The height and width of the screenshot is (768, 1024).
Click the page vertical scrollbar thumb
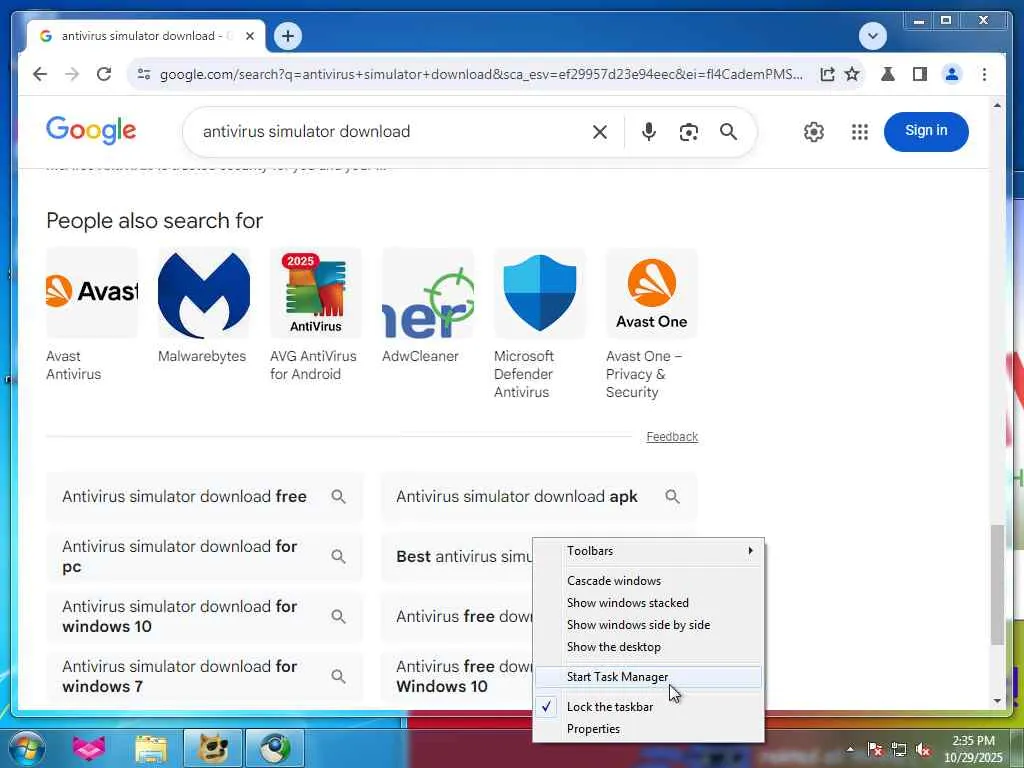click(997, 584)
